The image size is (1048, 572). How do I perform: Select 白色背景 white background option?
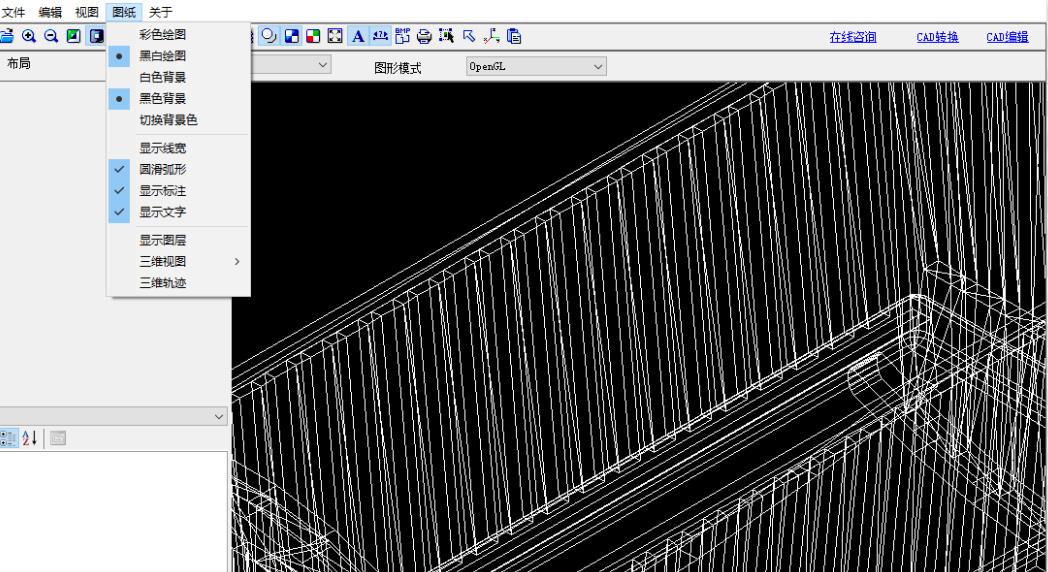coord(178,78)
